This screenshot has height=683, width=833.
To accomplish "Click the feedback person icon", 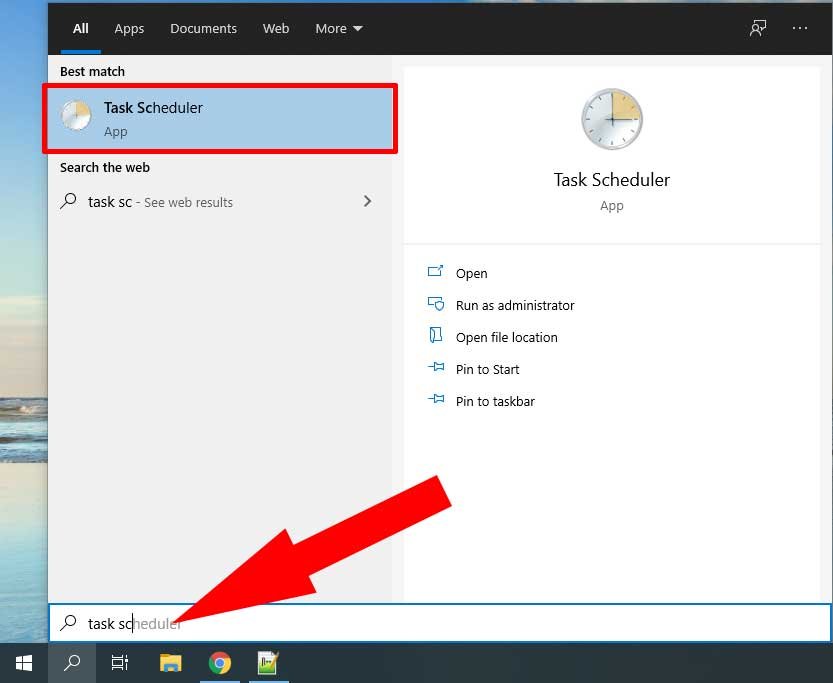I will tap(758, 28).
